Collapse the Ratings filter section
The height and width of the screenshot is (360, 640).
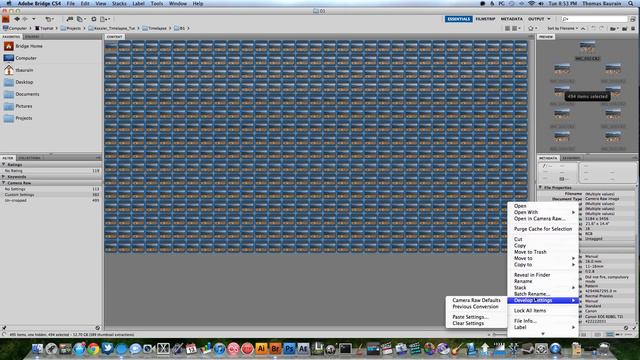pyautogui.click(x=4, y=164)
